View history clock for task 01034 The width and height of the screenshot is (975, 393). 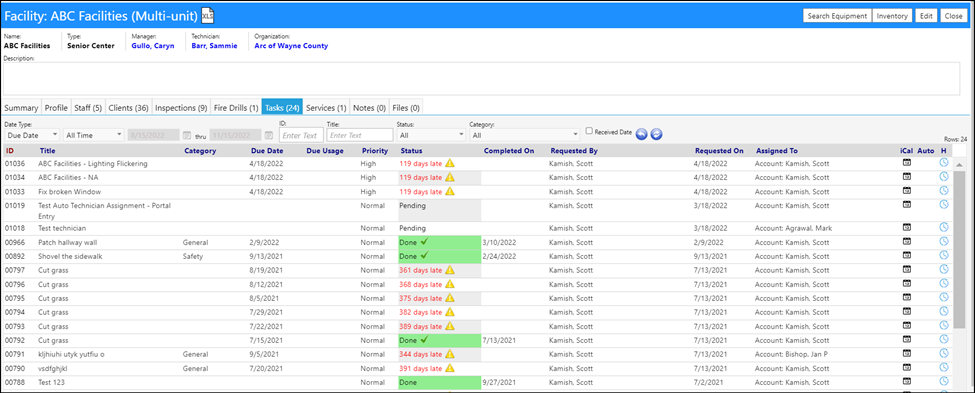point(943,177)
